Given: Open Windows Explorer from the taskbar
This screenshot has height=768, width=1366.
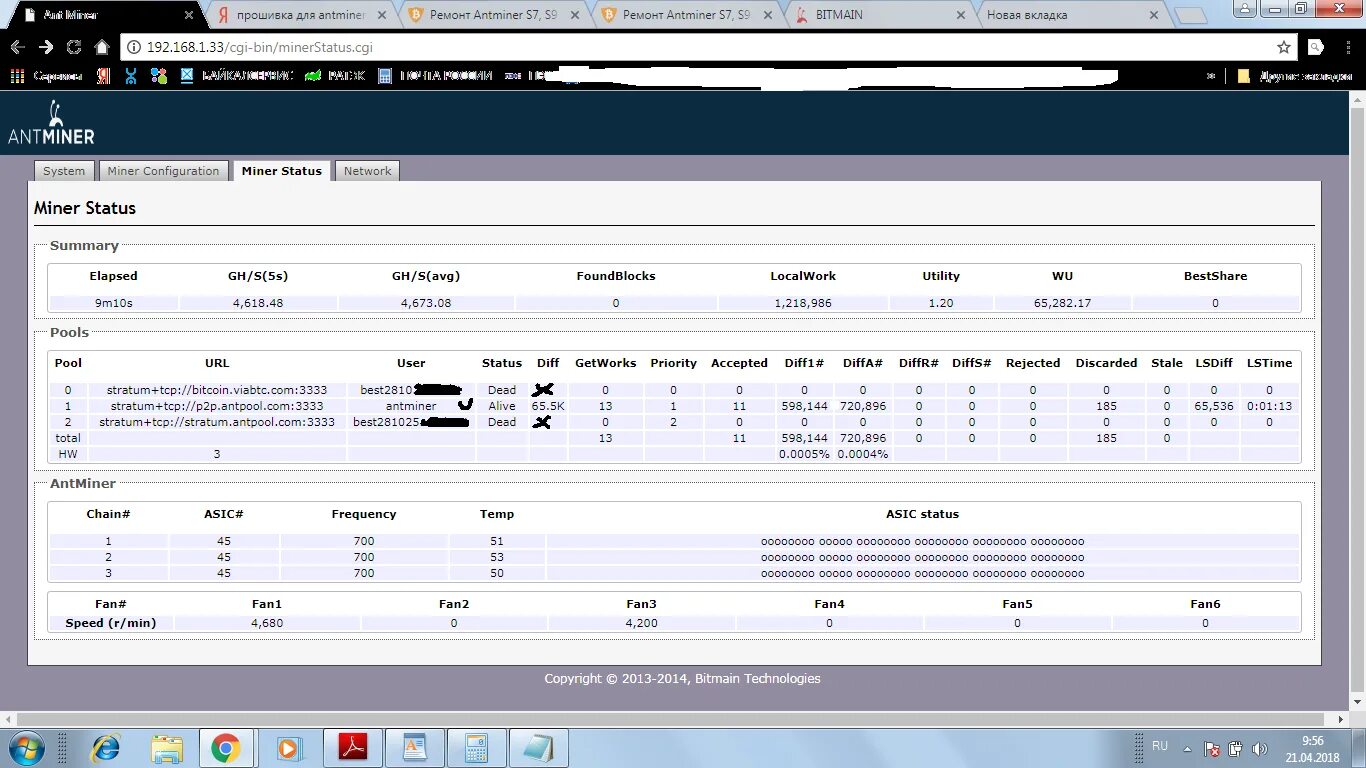Looking at the screenshot, I should pos(166,748).
